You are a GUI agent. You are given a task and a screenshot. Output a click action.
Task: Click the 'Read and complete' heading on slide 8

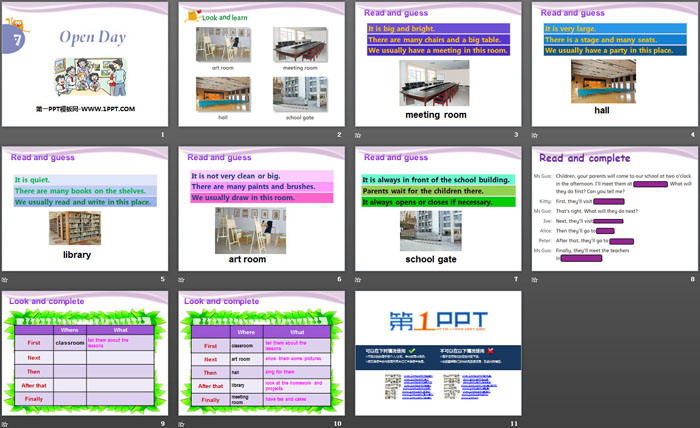click(585, 158)
